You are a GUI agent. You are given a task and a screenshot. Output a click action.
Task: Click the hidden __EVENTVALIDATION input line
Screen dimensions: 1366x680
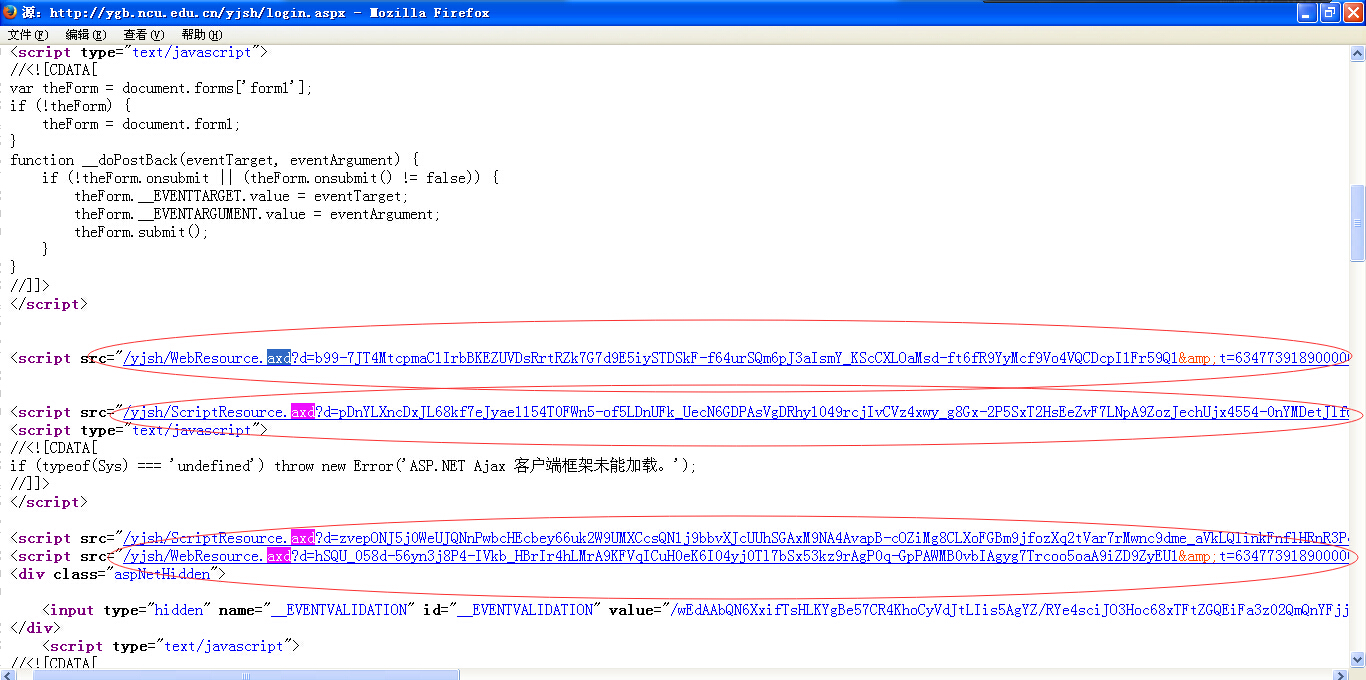tap(696, 610)
